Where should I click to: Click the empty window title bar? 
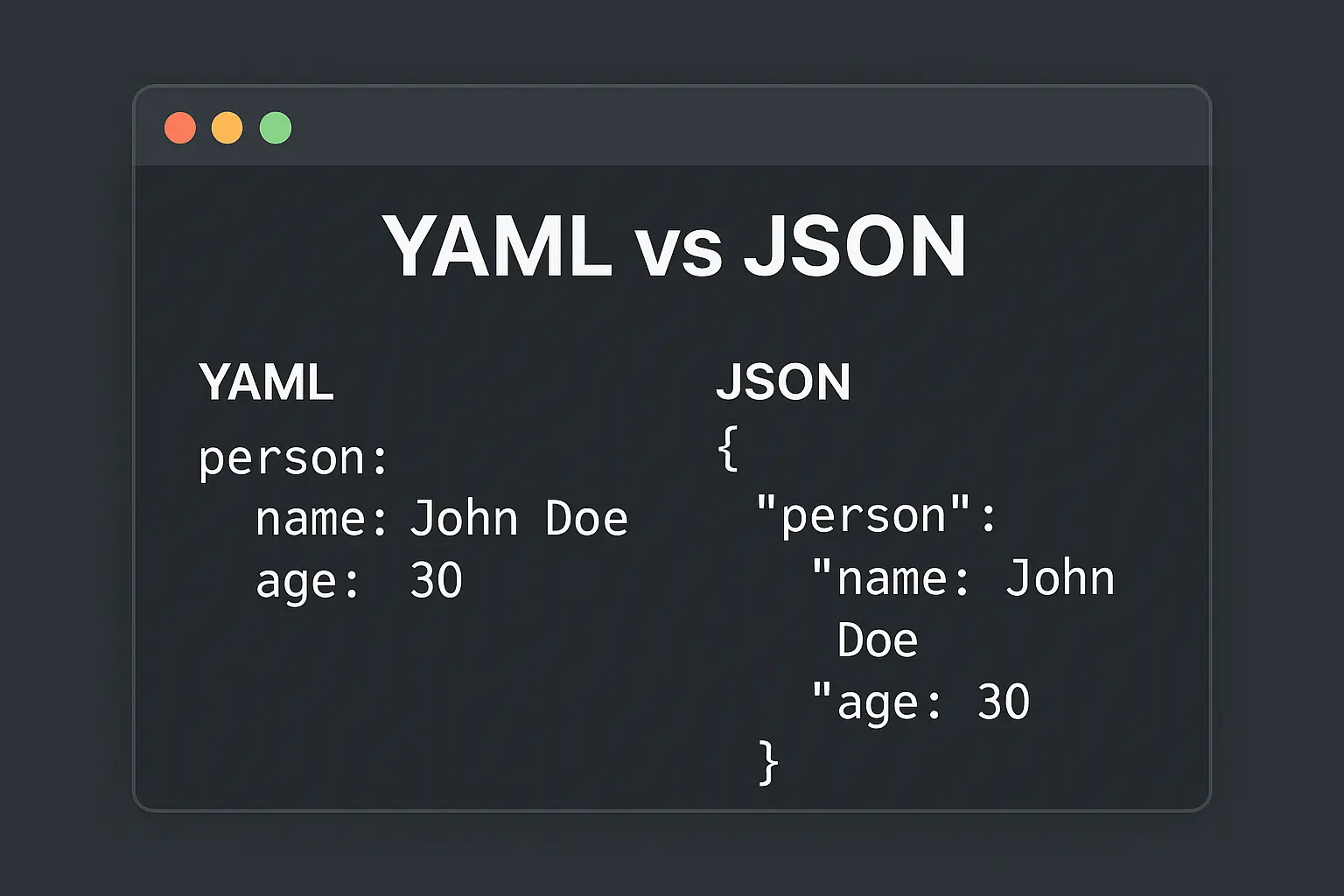[x=700, y=128]
